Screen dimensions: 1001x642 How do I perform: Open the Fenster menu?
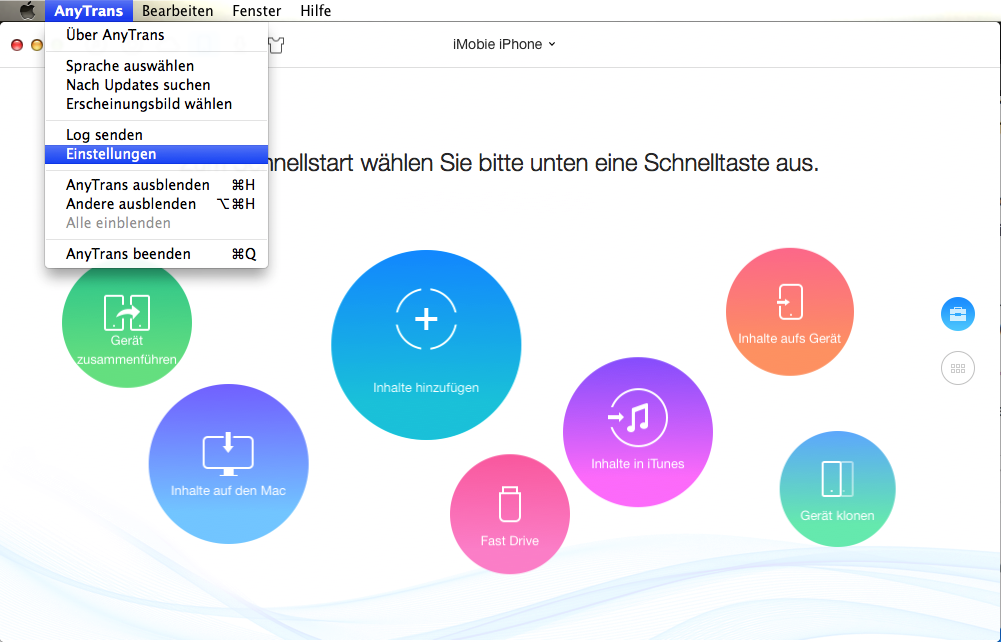(257, 10)
